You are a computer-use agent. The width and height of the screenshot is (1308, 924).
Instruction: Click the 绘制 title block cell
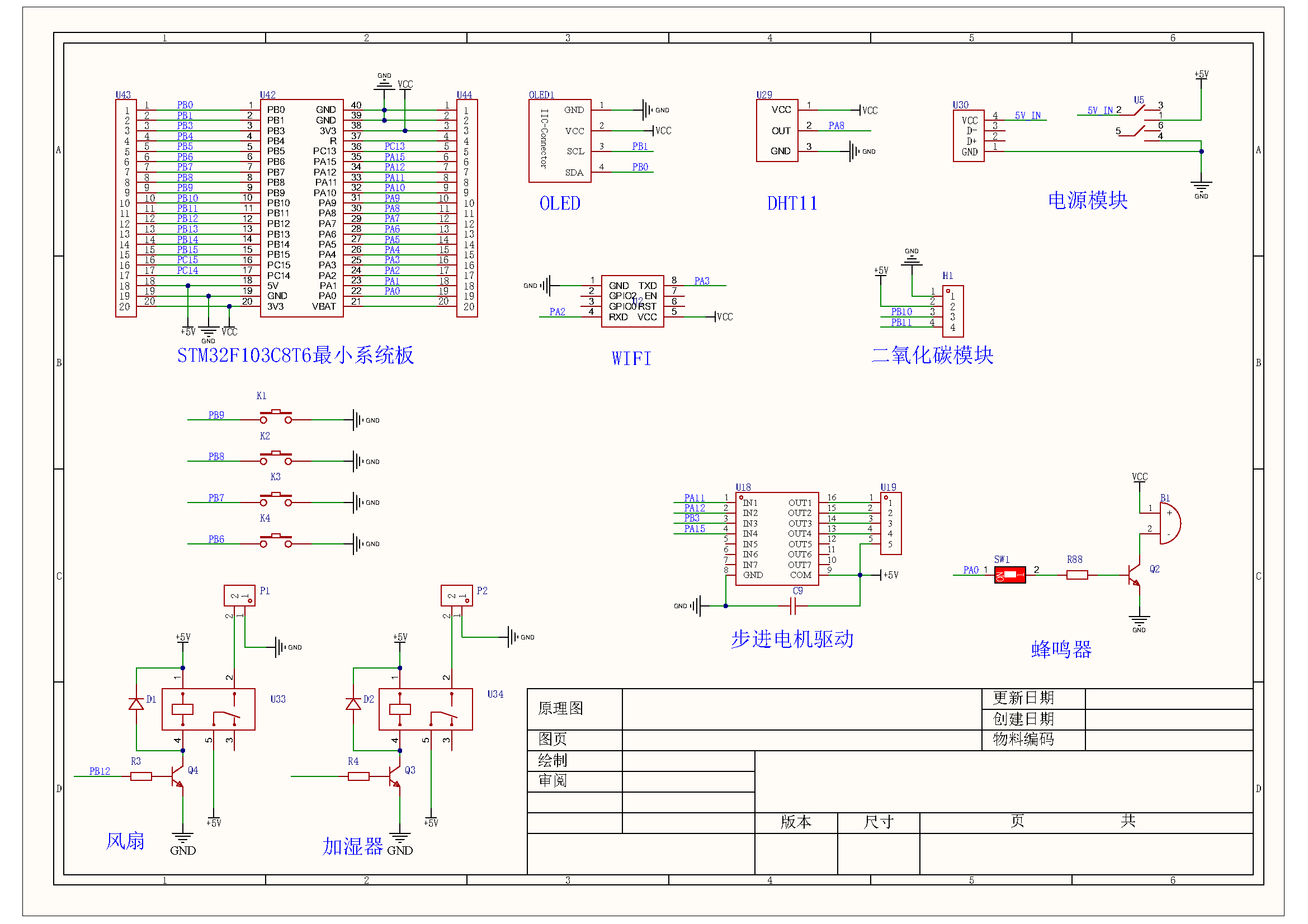575,761
